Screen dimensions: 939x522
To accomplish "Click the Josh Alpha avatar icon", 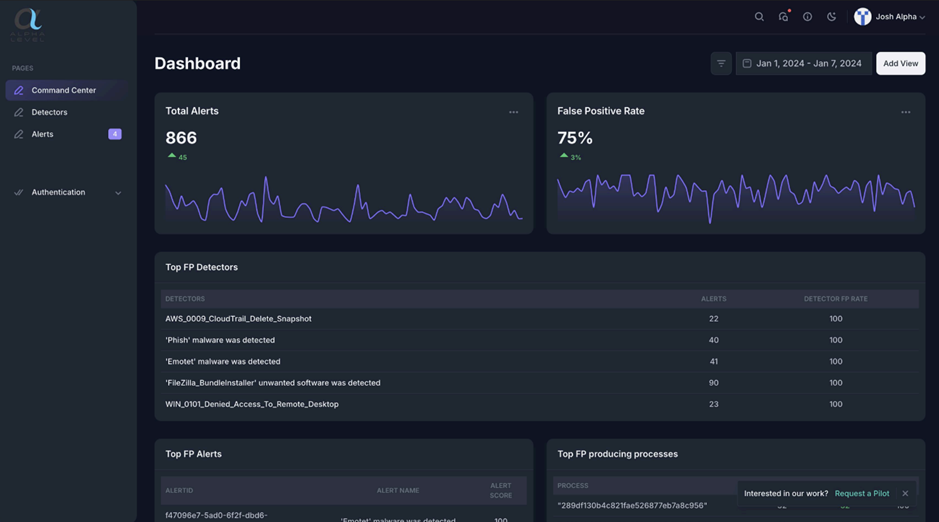I will 862,17.
